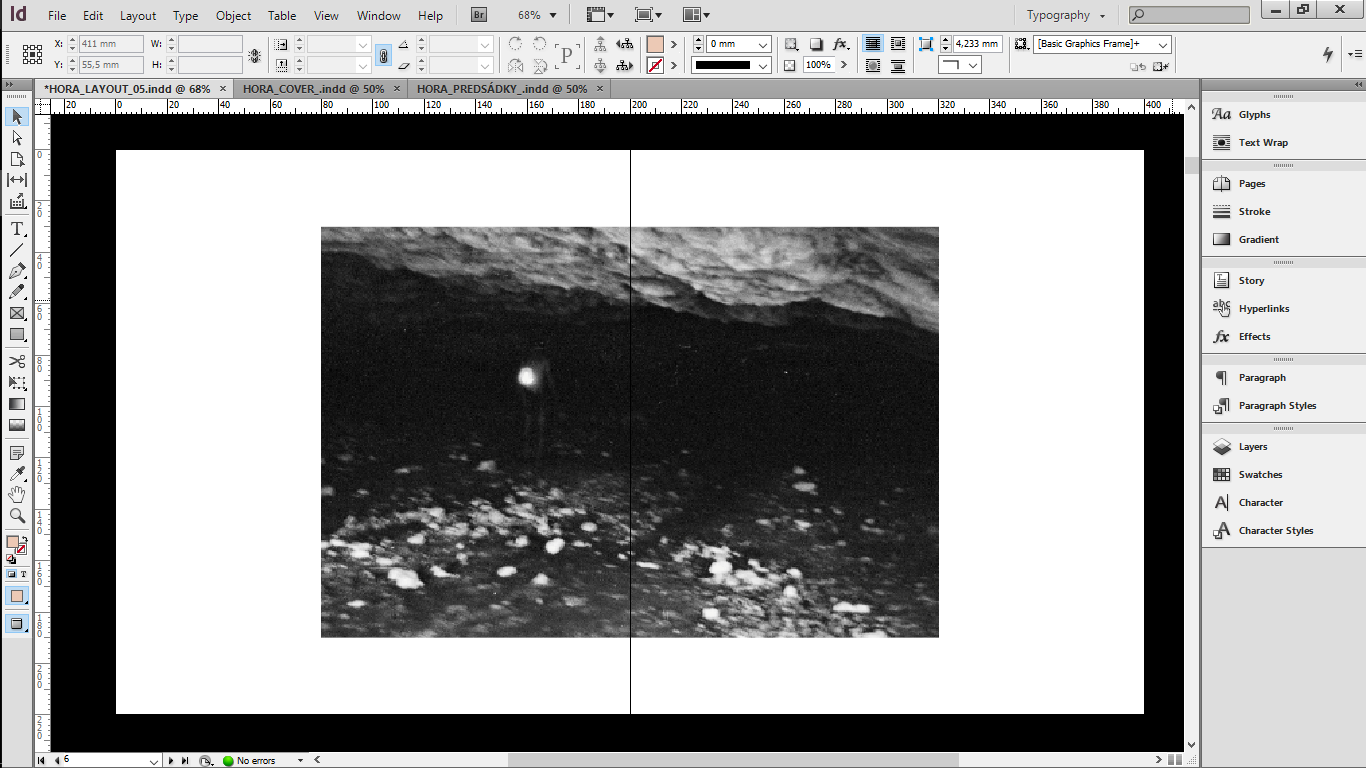Click the opacity 100% field
The image size is (1366, 768).
coord(818,65)
